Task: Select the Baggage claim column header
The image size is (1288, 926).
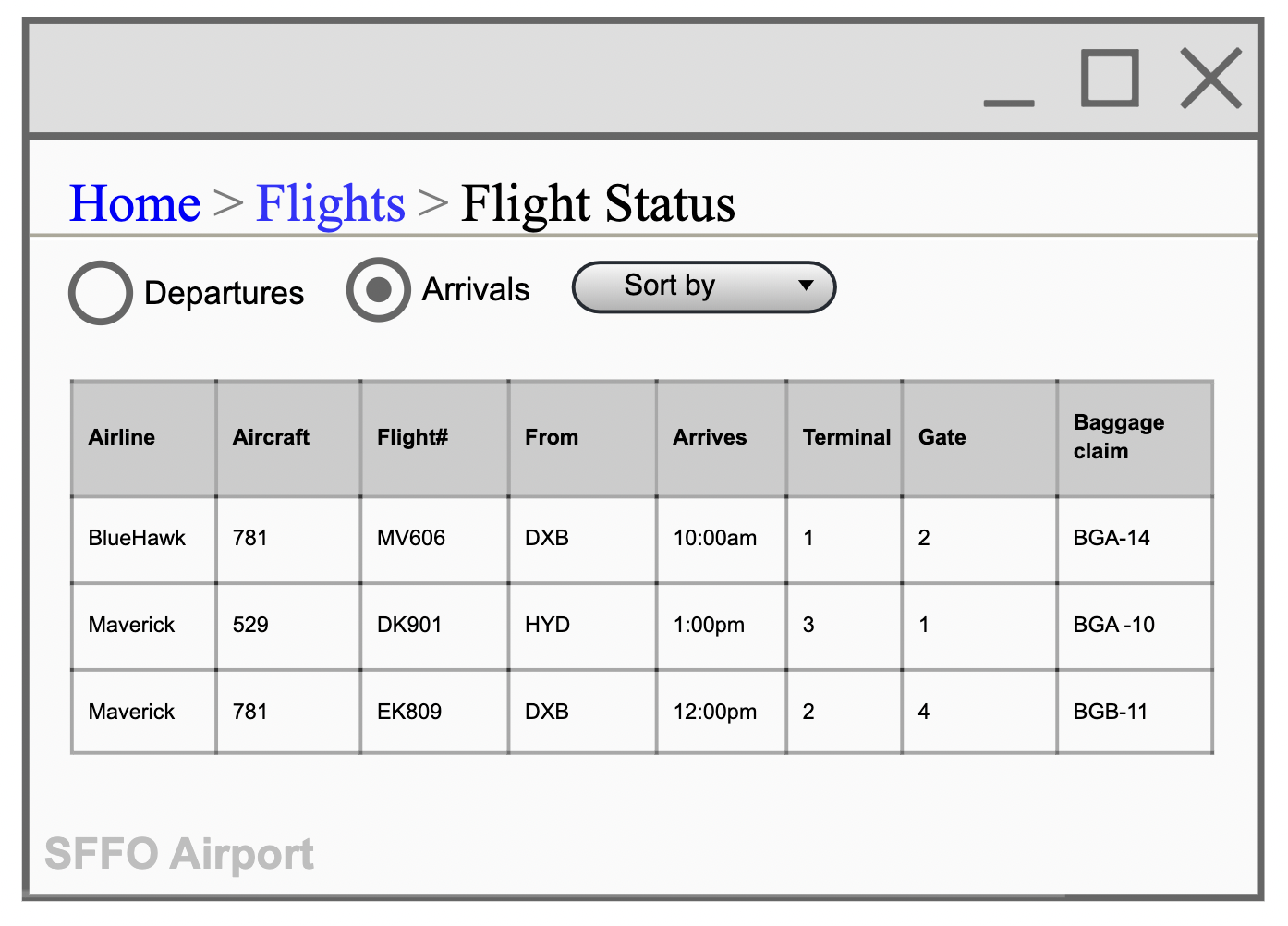Action: (x=1119, y=437)
